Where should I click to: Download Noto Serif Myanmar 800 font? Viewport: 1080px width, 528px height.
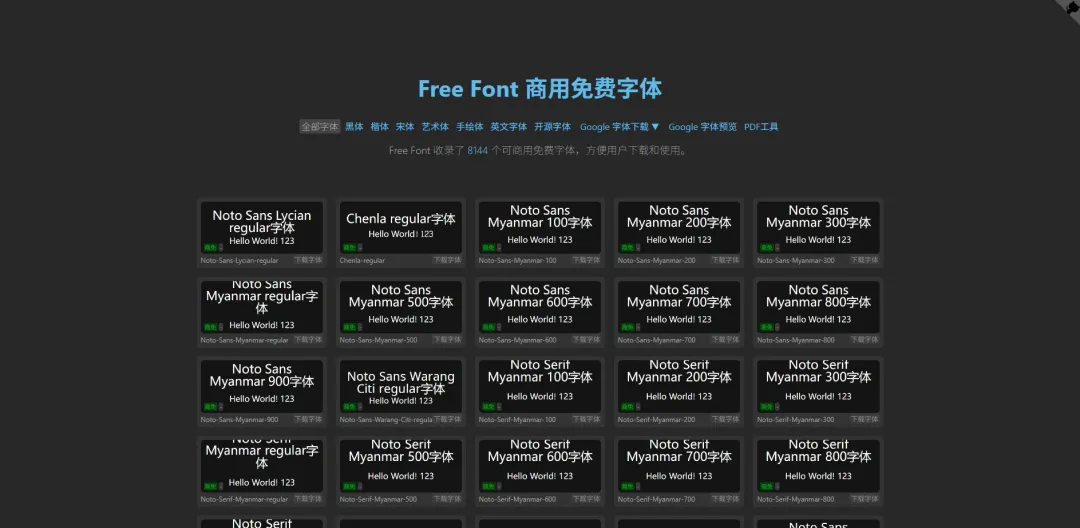(864, 499)
